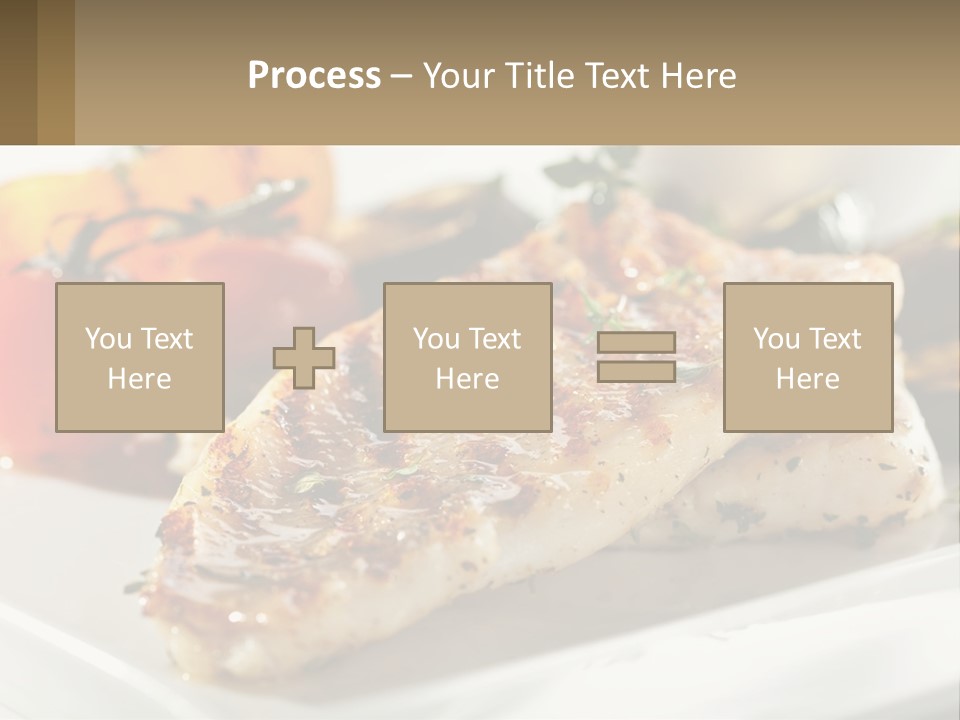Select the top bar of equals sign
The image size is (960, 720).
tap(636, 342)
